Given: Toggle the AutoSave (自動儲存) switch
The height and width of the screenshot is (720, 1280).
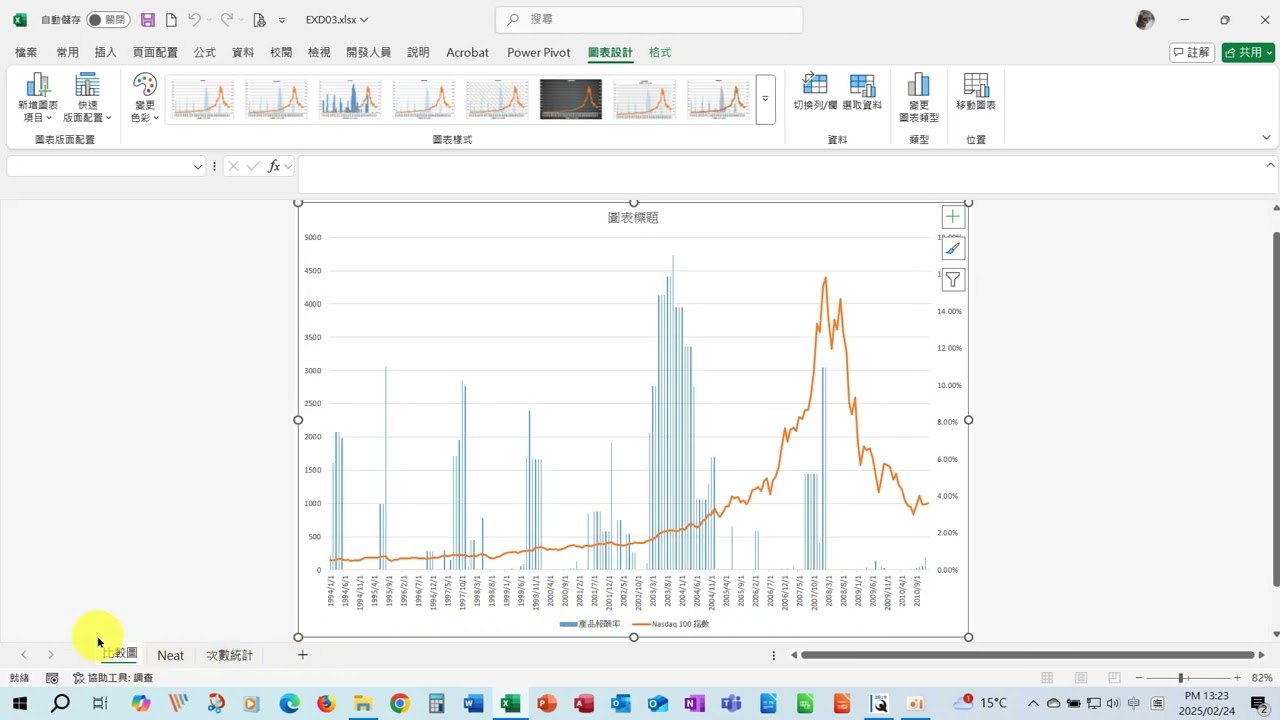Looking at the screenshot, I should click(108, 20).
